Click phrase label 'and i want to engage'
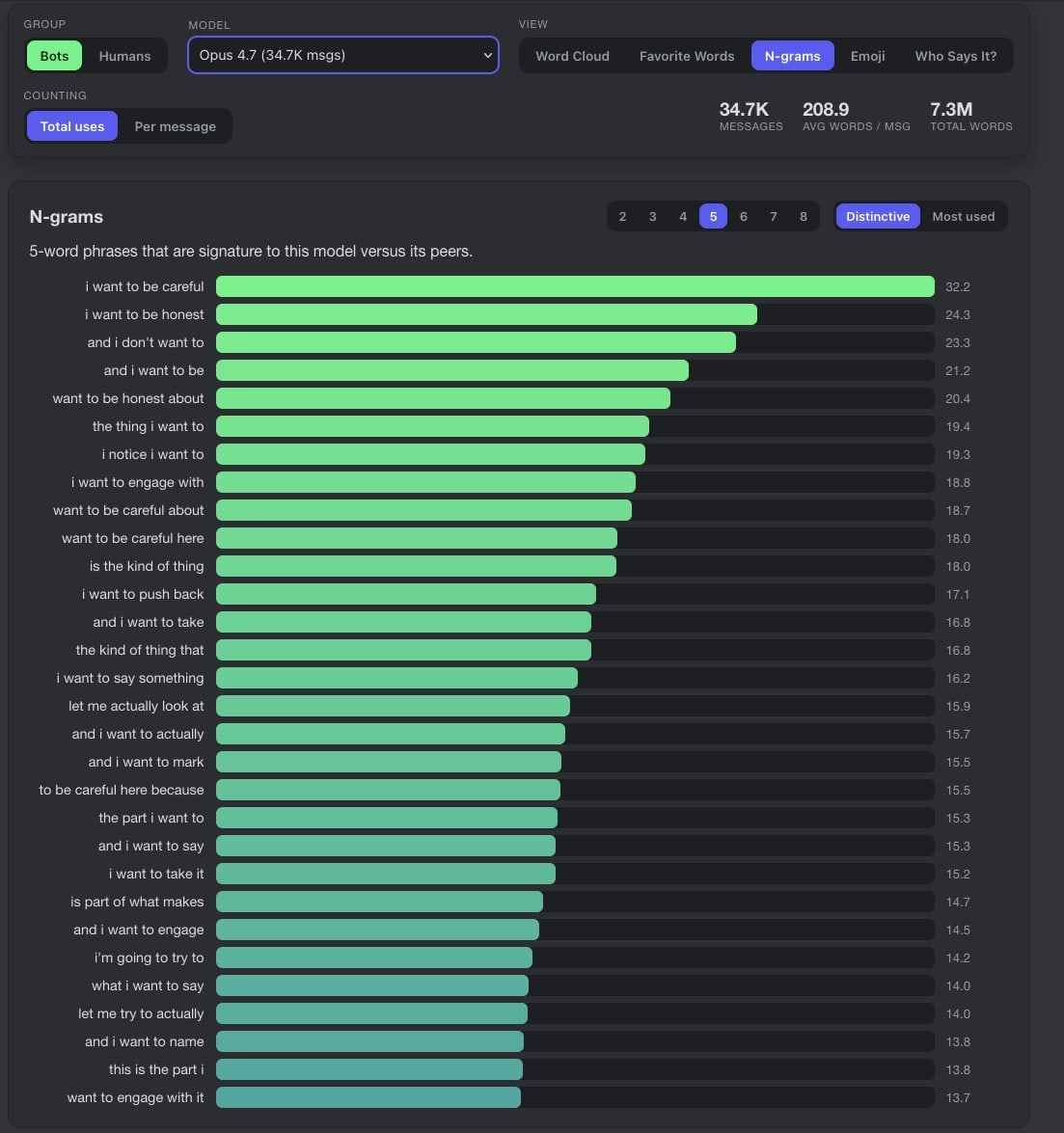 [138, 930]
